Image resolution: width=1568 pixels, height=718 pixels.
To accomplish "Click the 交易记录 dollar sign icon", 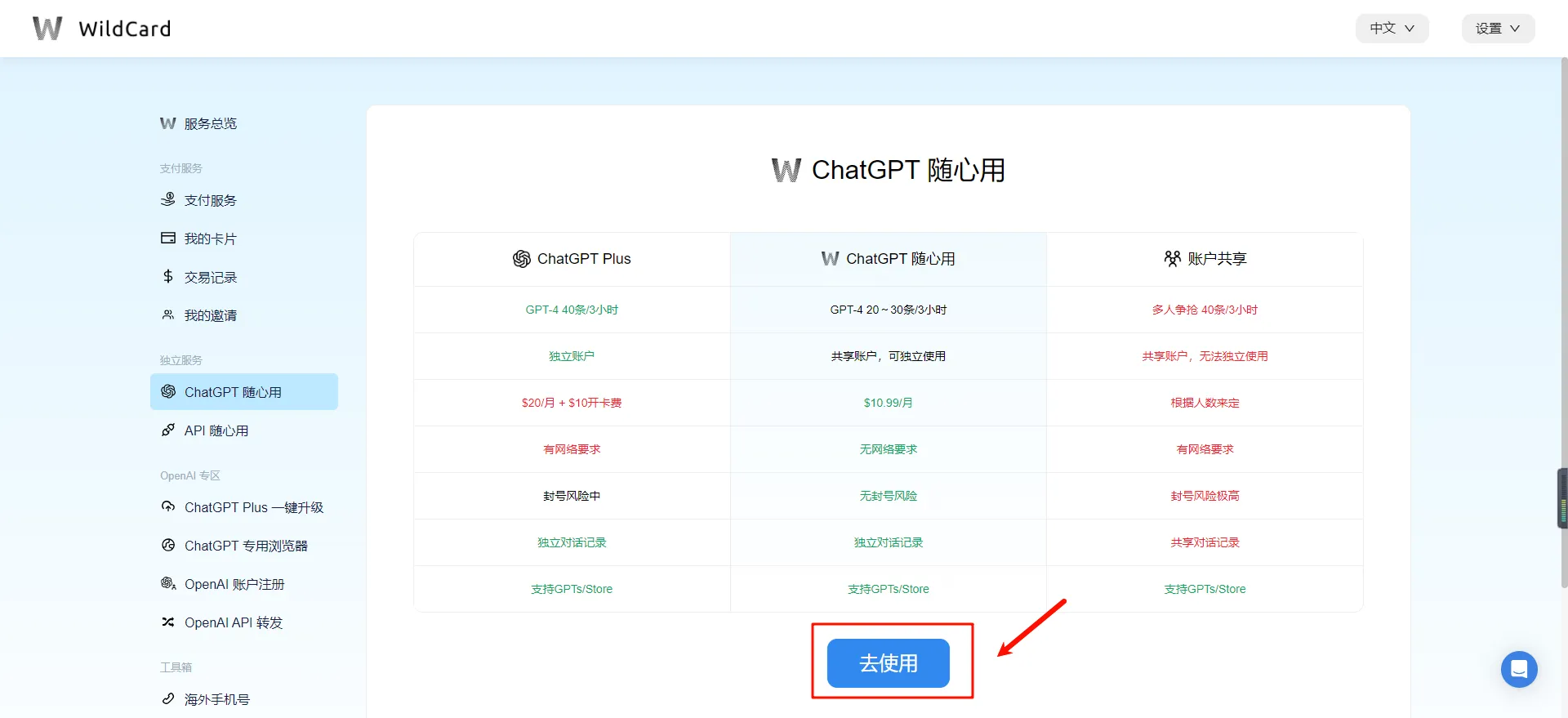I will 168,276.
